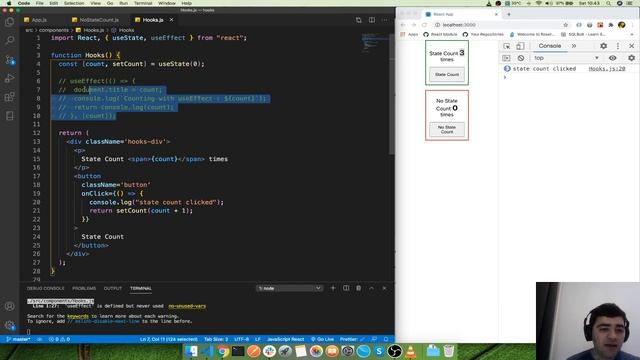
Task: Activate the DevTools inspect element tool
Action: (x=507, y=46)
